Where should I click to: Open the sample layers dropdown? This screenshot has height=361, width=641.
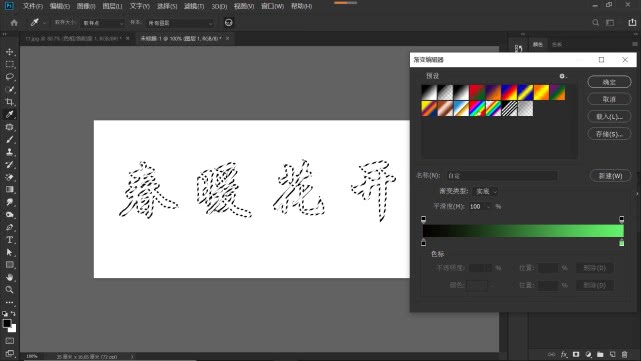tap(180, 23)
